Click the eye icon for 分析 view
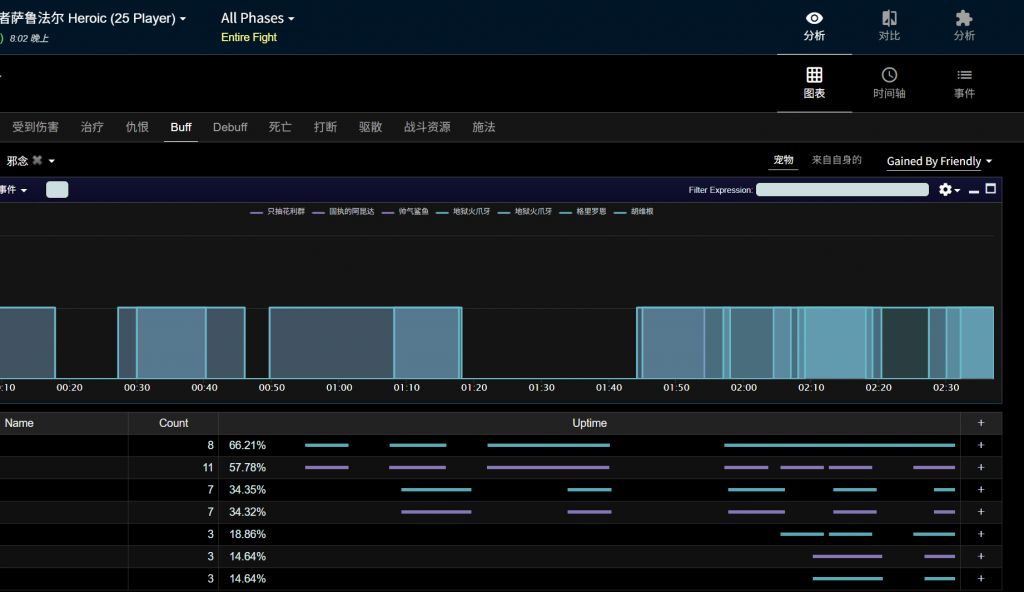 pos(814,19)
